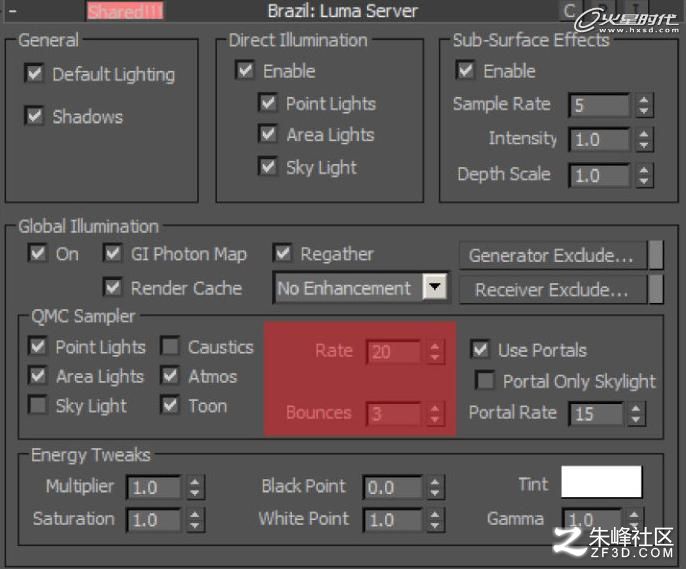This screenshot has height=569, width=686.
Task: Click the QMC Rate value field
Action: pyautogui.click(x=394, y=352)
